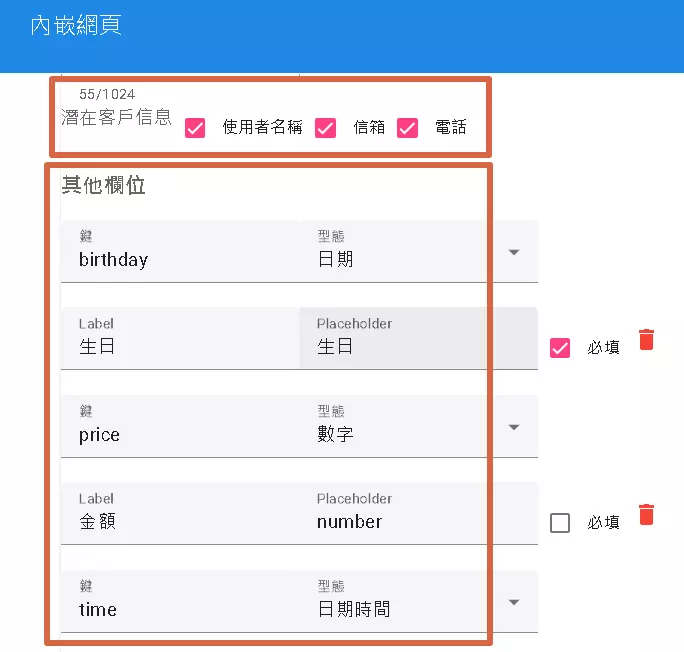Focus the Placeholder field containing 生日
The image size is (684, 652).
point(418,347)
